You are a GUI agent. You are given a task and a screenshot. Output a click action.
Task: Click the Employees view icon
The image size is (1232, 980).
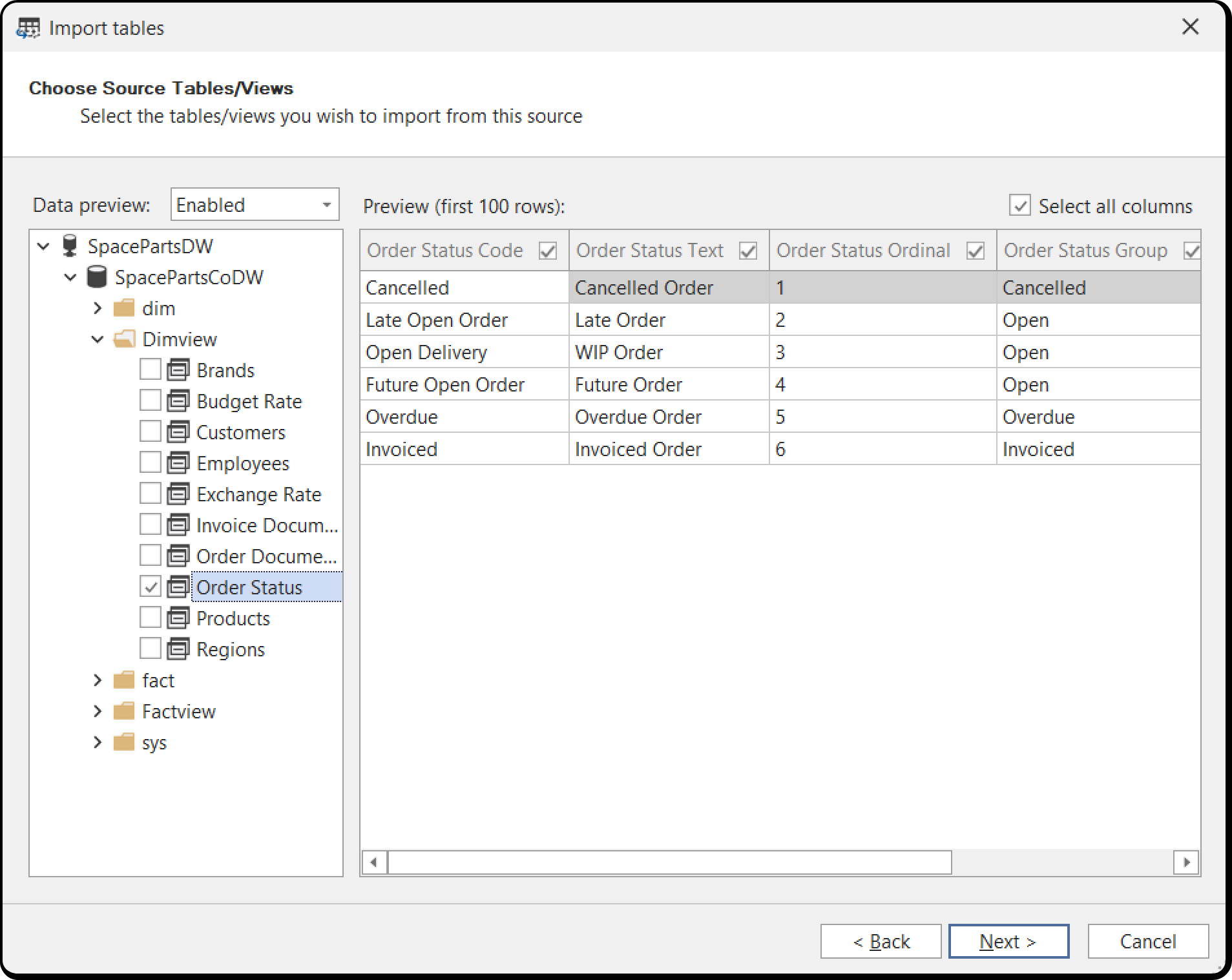click(178, 463)
